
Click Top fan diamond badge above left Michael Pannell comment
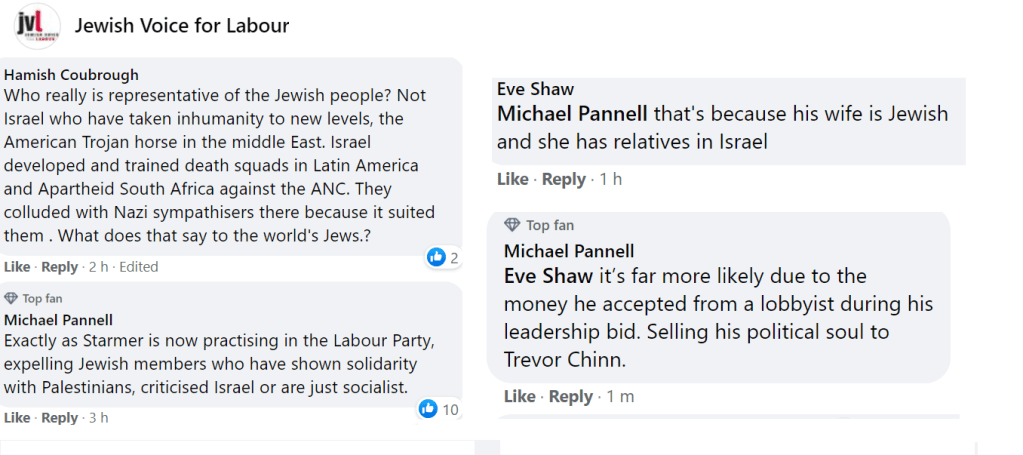[x=11, y=299]
